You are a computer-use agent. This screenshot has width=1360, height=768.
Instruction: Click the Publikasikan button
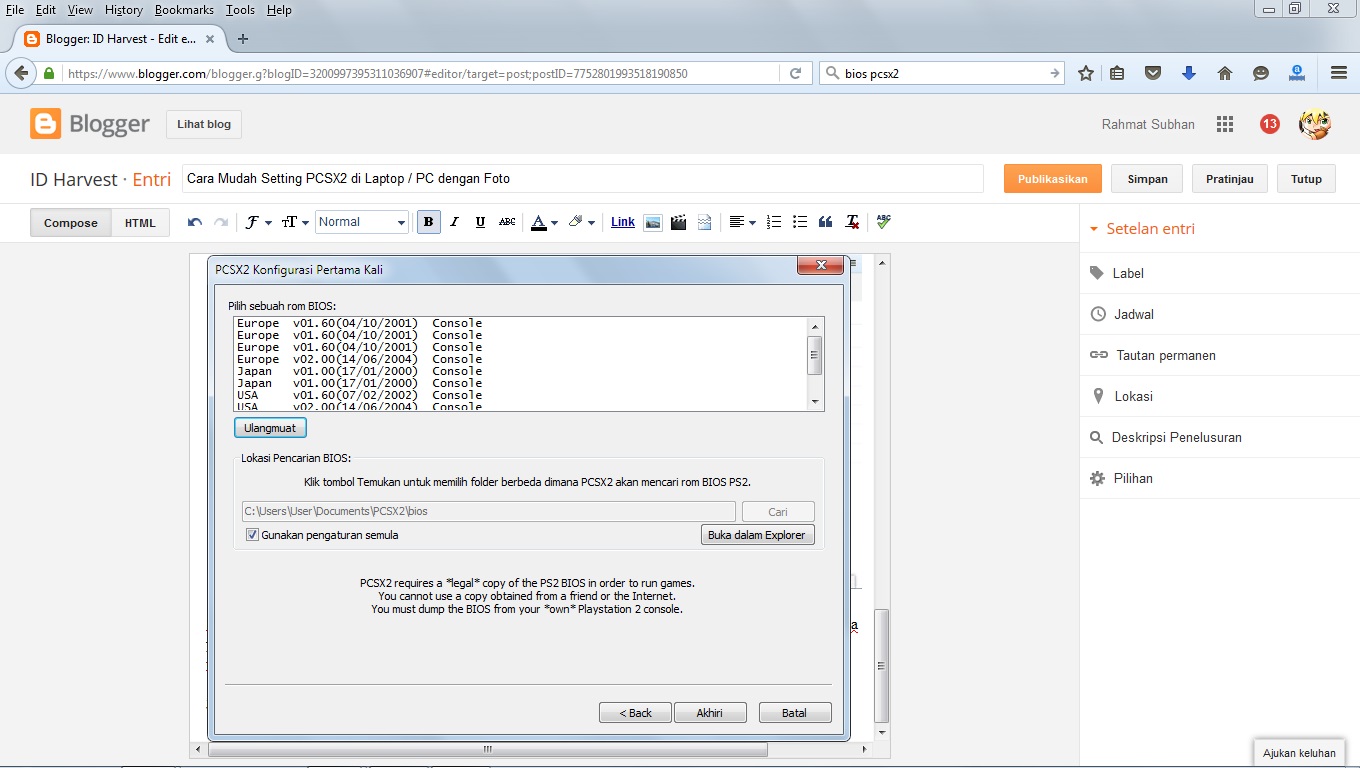point(1053,179)
